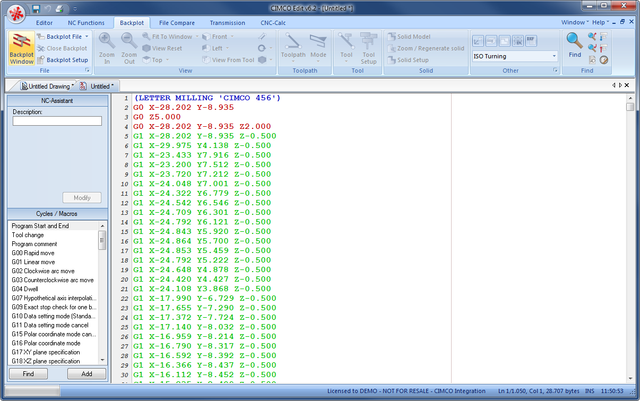Click the Modify button in NC-Assistant
640x401 pixels.
coord(82,198)
